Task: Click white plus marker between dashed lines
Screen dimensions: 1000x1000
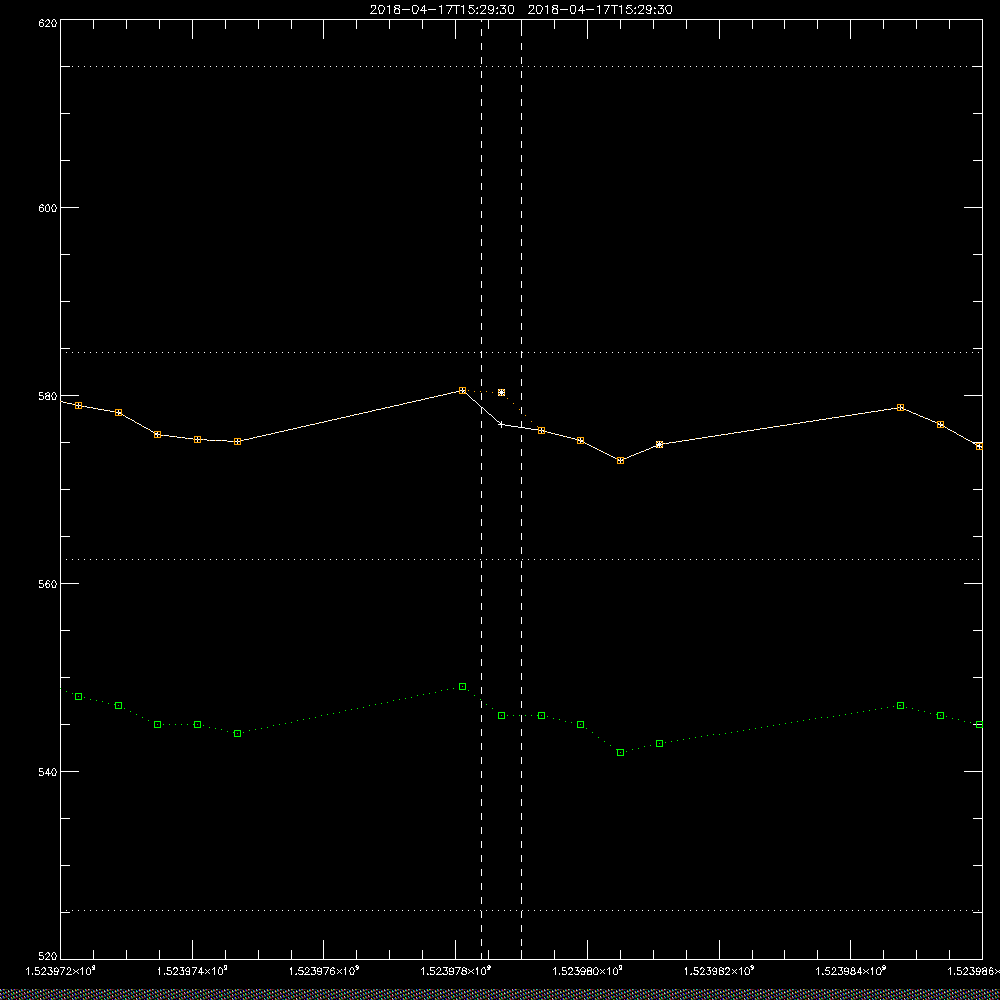Action: pos(501,424)
